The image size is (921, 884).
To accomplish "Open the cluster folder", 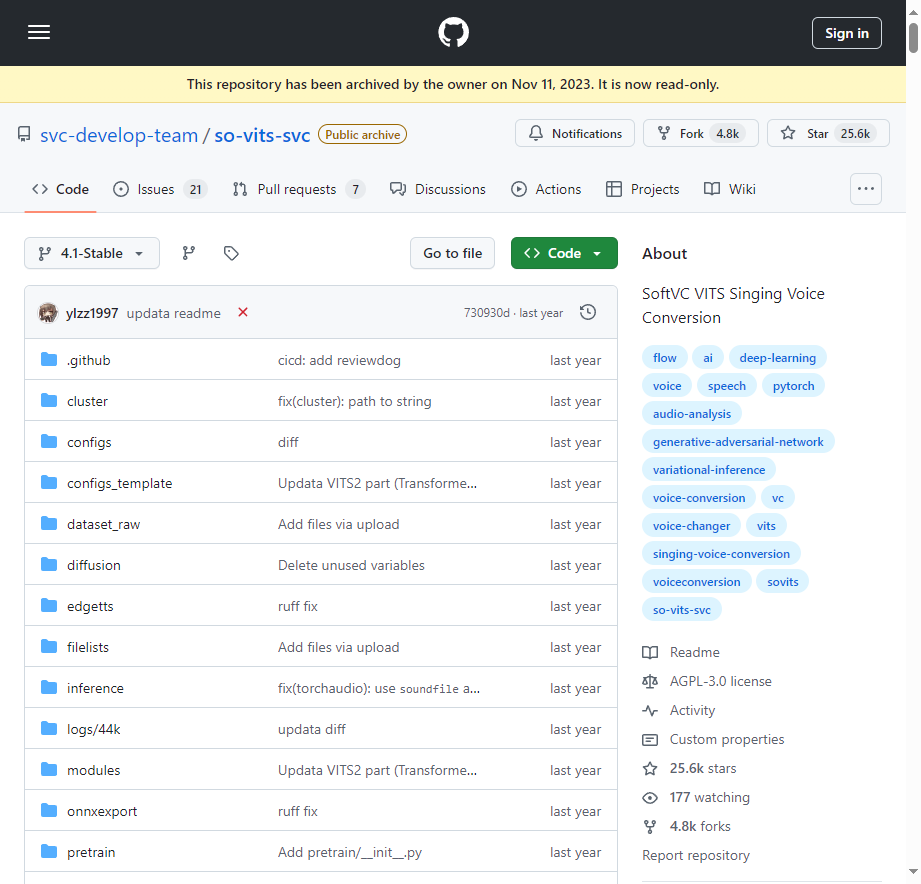I will pos(87,401).
